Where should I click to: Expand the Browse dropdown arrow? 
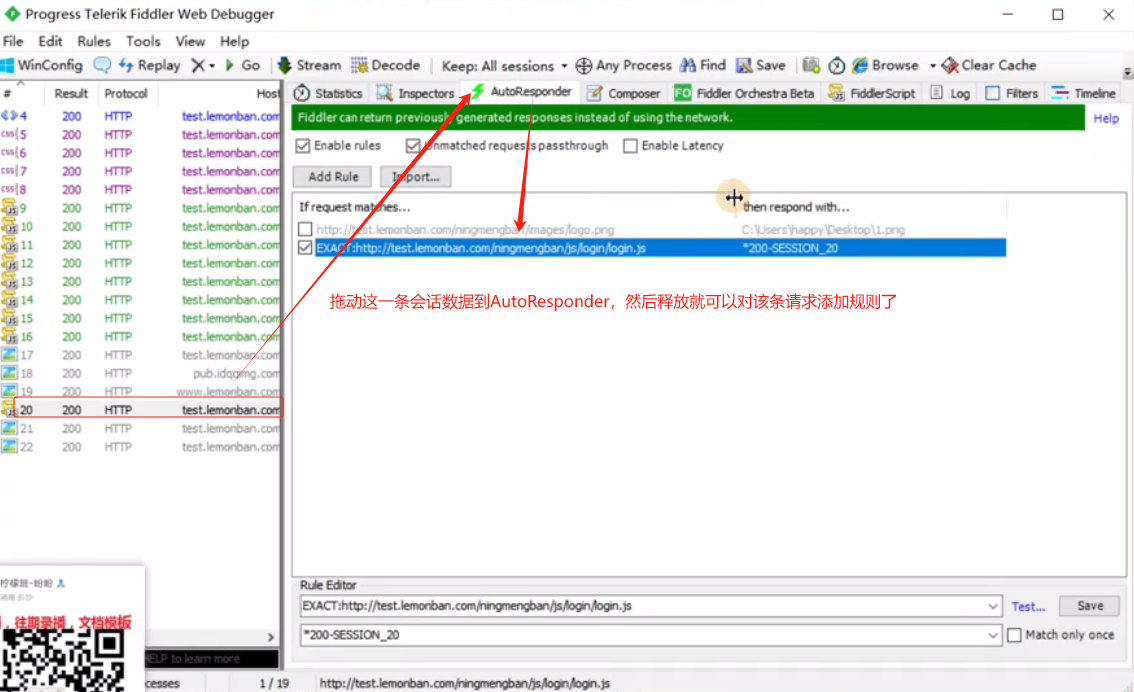[x=933, y=66]
